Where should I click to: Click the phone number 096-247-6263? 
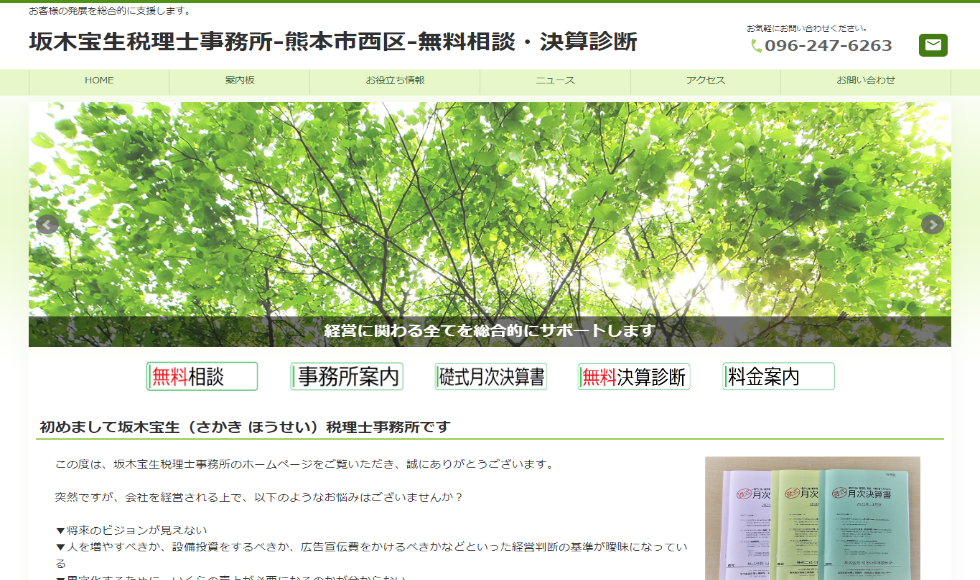(828, 46)
